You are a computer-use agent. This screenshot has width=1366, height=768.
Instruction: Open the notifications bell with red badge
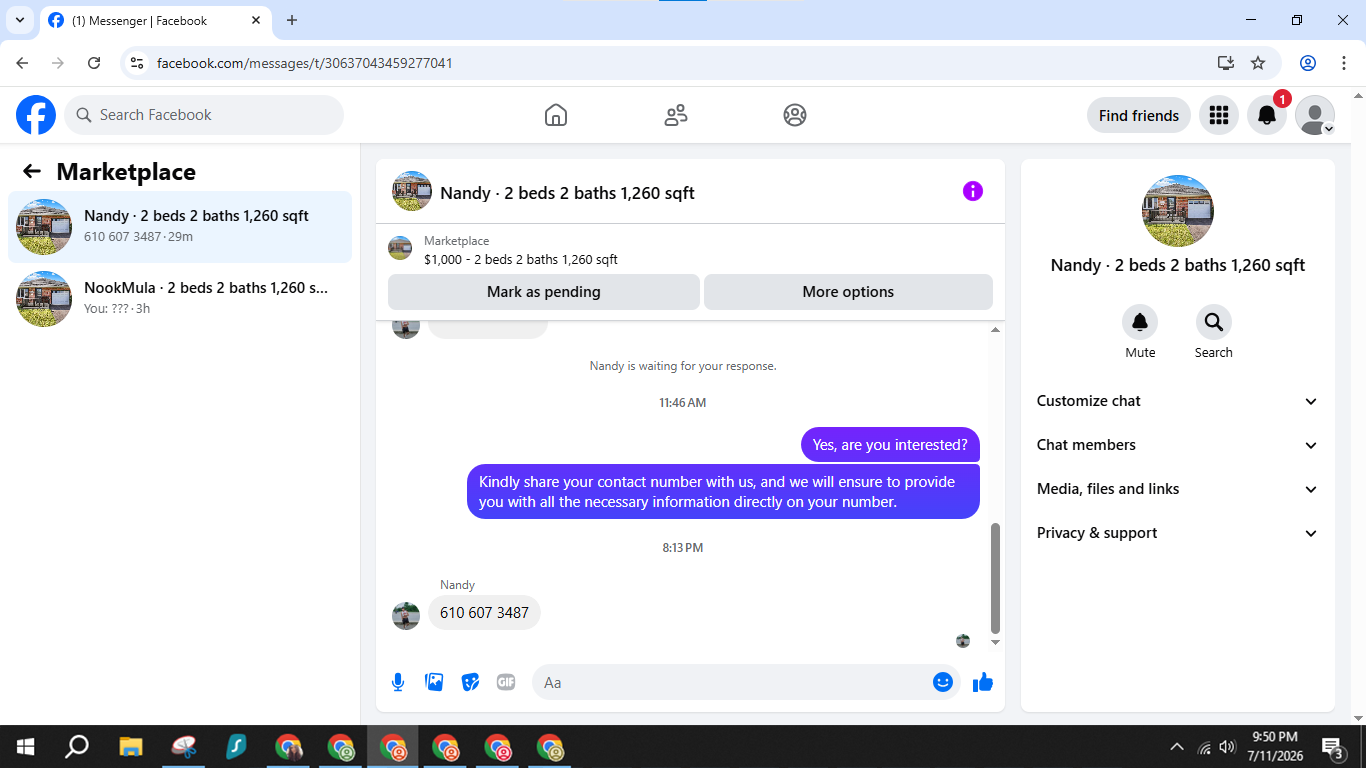click(x=1267, y=115)
